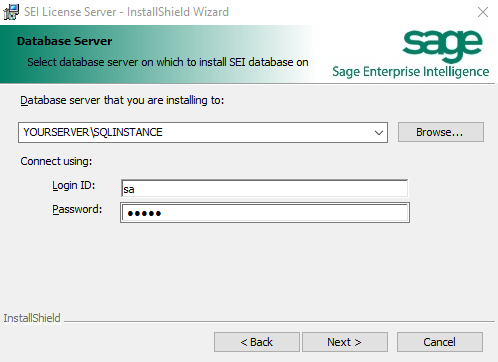Proceed with the Next > button

(345, 342)
